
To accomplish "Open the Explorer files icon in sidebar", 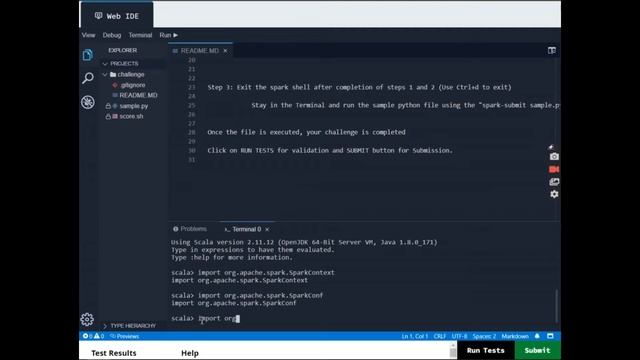I will pos(87,55).
